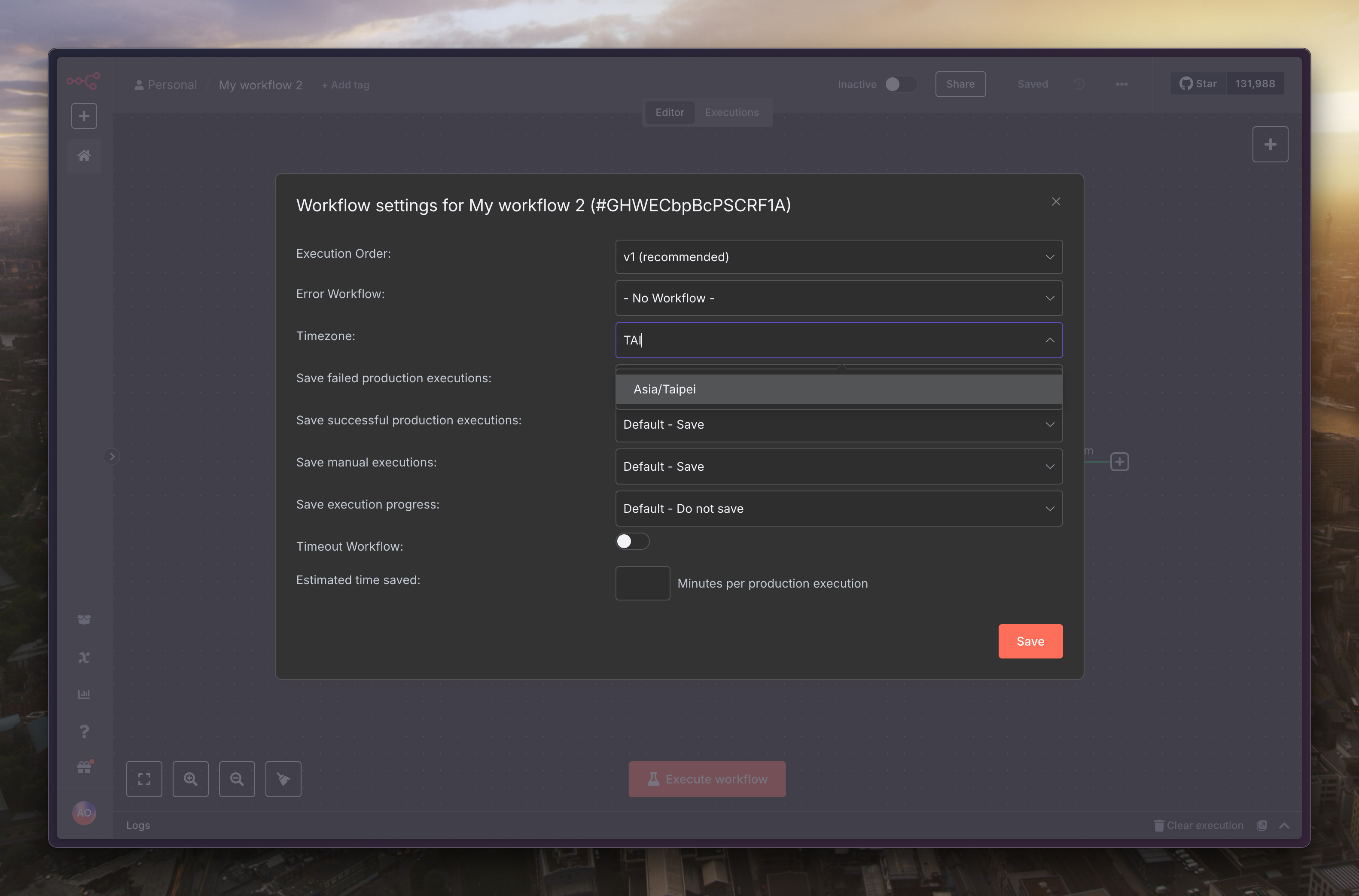The image size is (1359, 896).
Task: Click the Share button
Action: [960, 84]
